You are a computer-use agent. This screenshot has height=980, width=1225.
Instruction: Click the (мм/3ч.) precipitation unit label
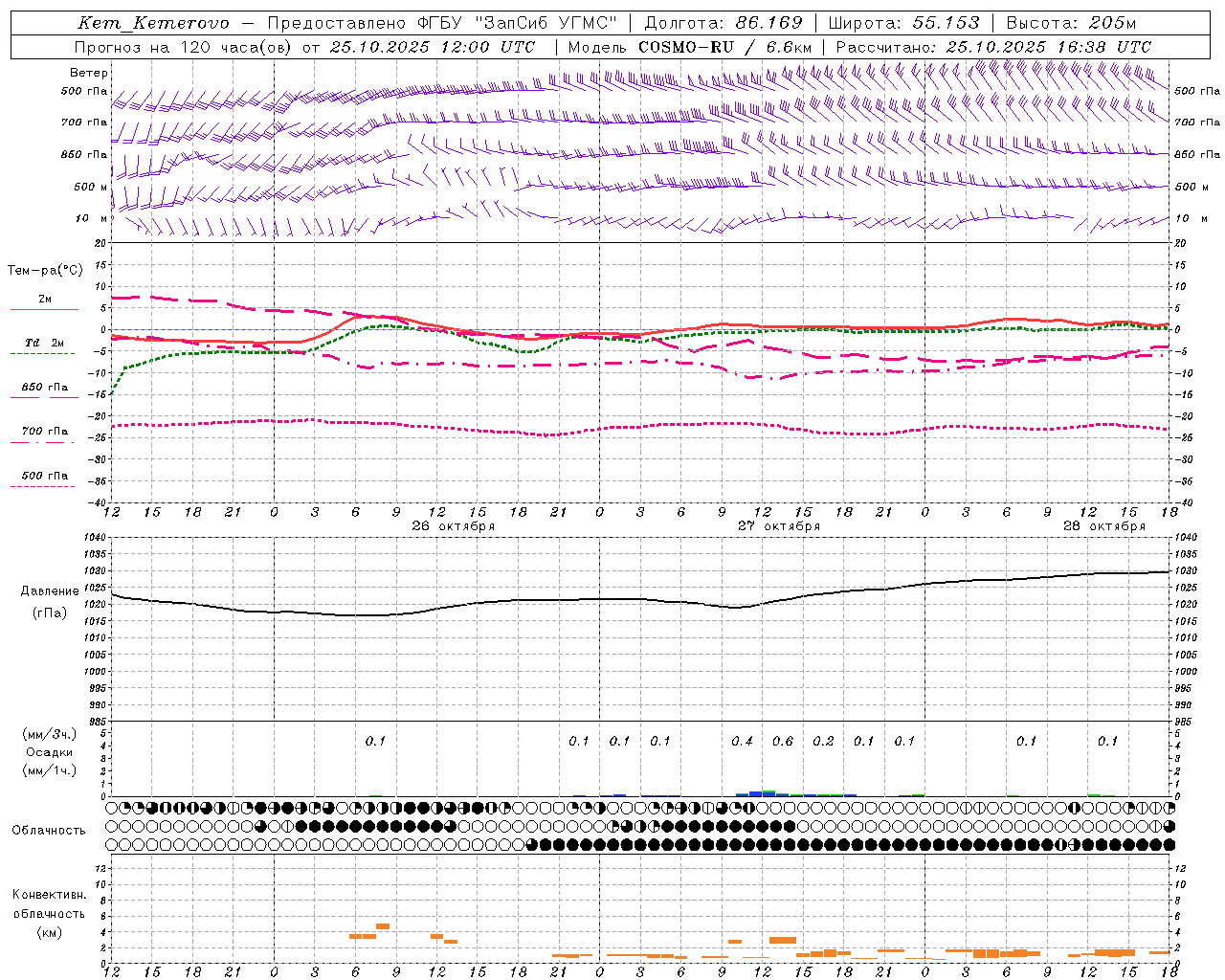click(50, 734)
